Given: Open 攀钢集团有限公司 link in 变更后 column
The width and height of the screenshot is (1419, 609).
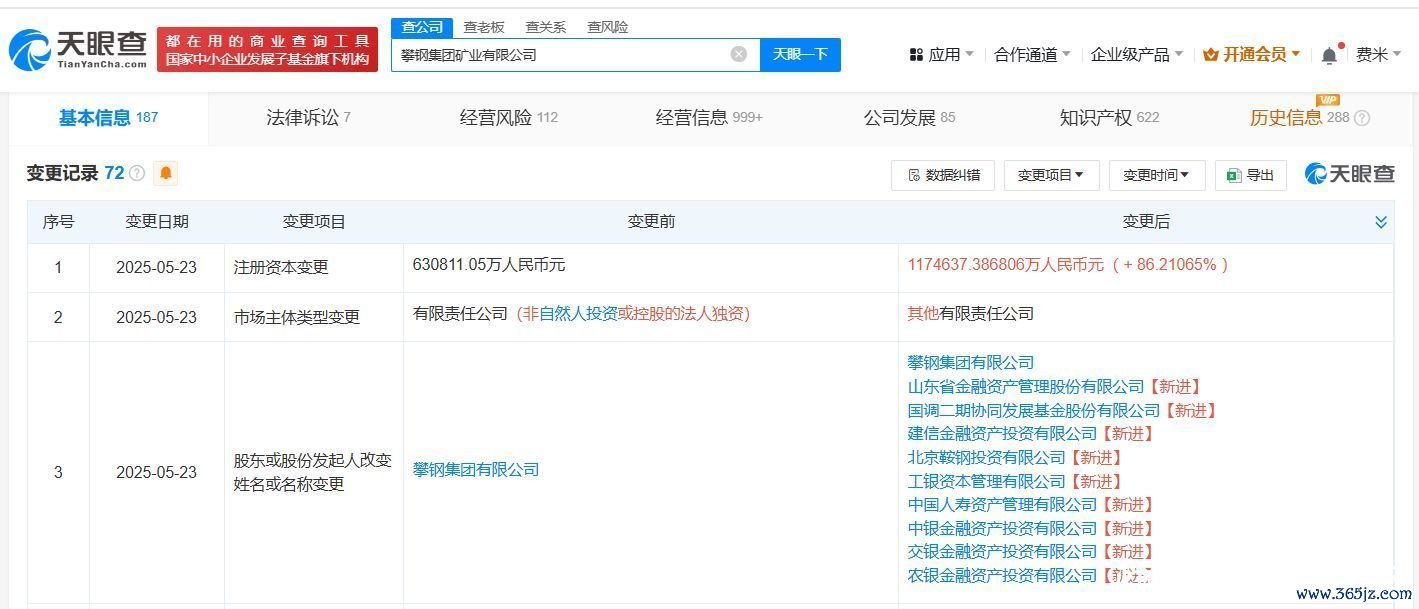Looking at the screenshot, I should tap(971, 362).
